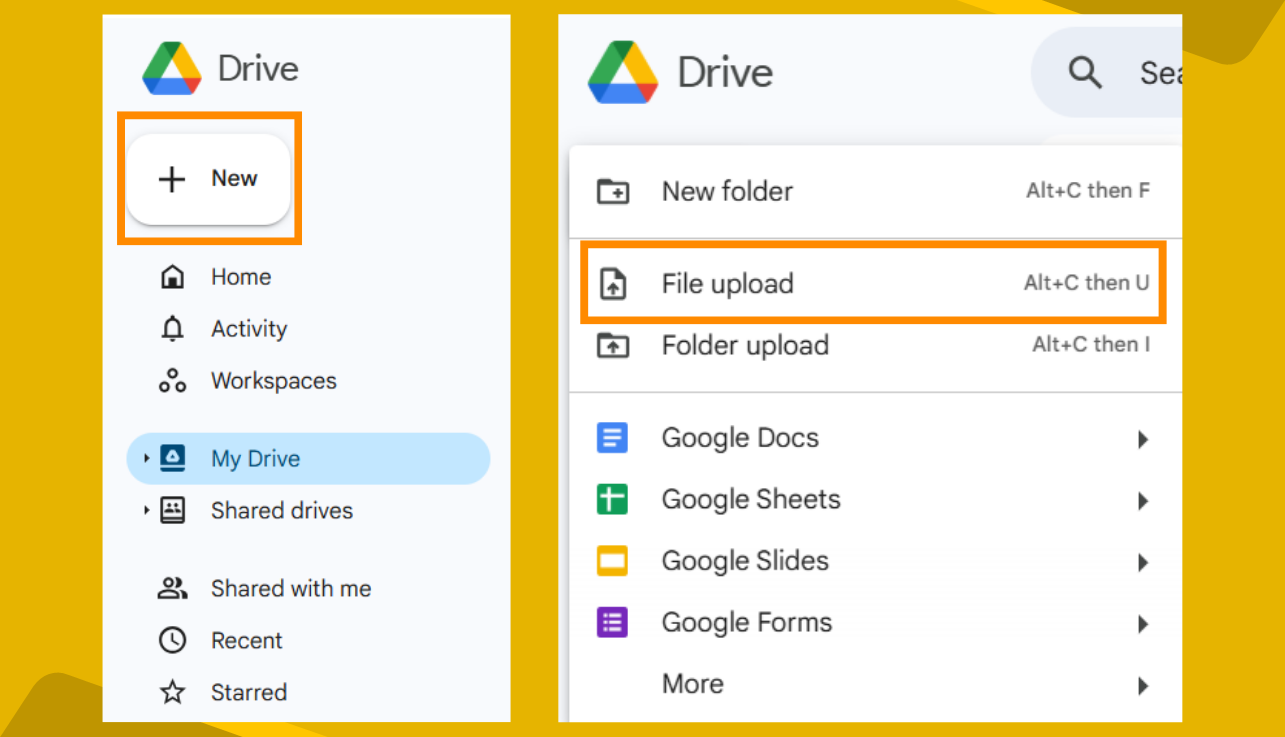Screen dimensions: 1285x737
Task: Click the search magnifying glass icon
Action: pos(1086,72)
